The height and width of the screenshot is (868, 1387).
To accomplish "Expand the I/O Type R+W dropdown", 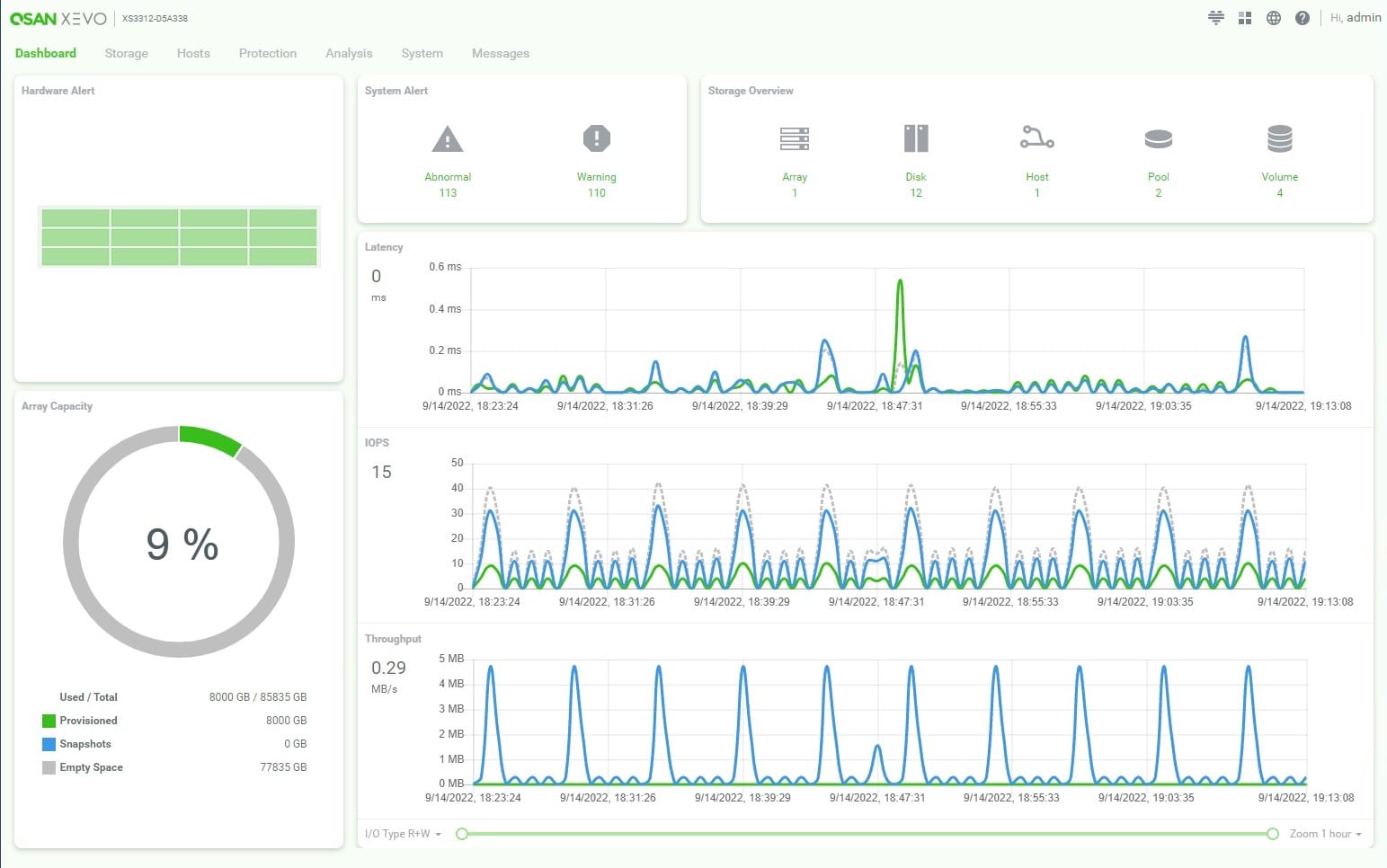I will (403, 834).
